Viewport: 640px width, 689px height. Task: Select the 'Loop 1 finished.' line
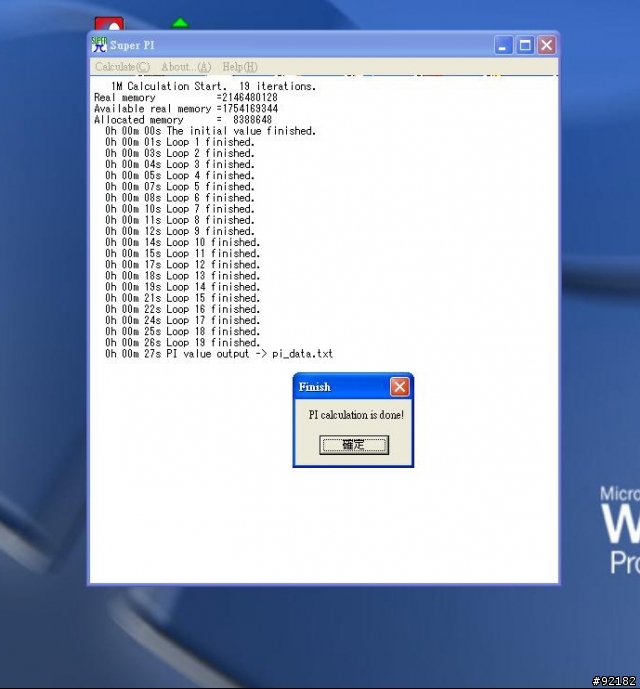point(180,142)
